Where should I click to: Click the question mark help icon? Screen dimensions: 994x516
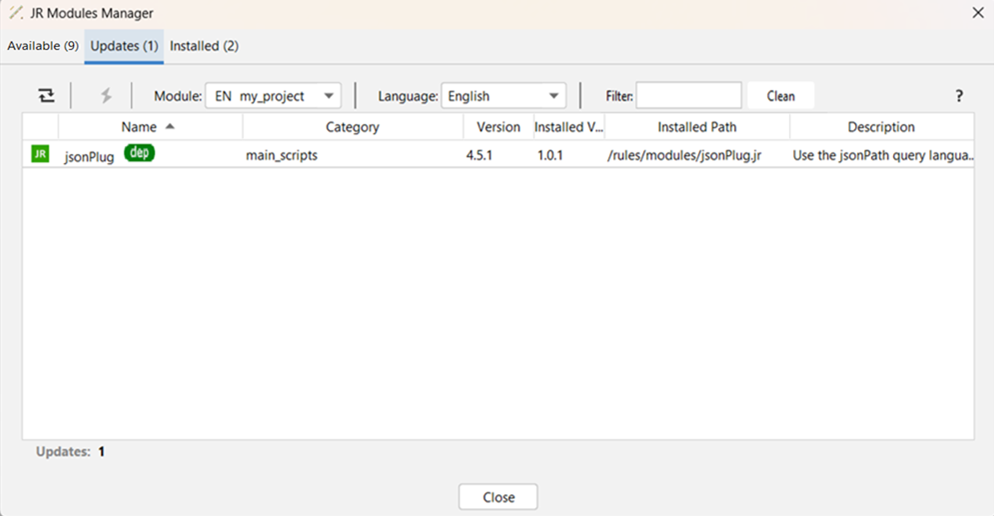coord(958,96)
